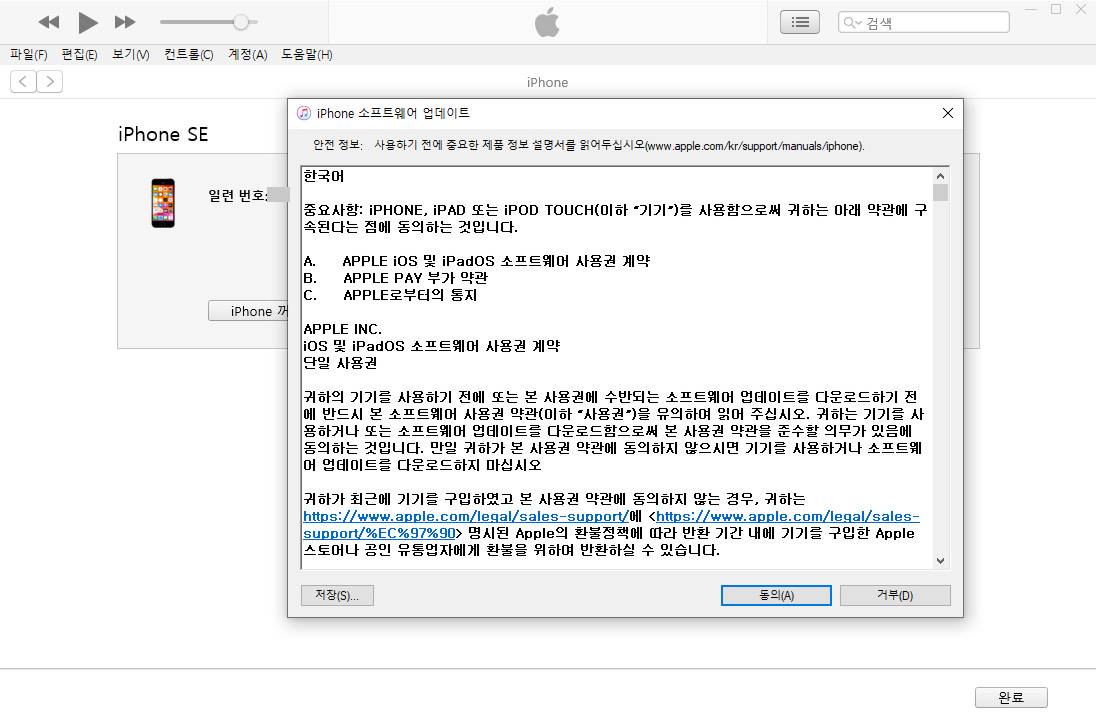Open the 파일(F) menu

pyautogui.click(x=29, y=55)
